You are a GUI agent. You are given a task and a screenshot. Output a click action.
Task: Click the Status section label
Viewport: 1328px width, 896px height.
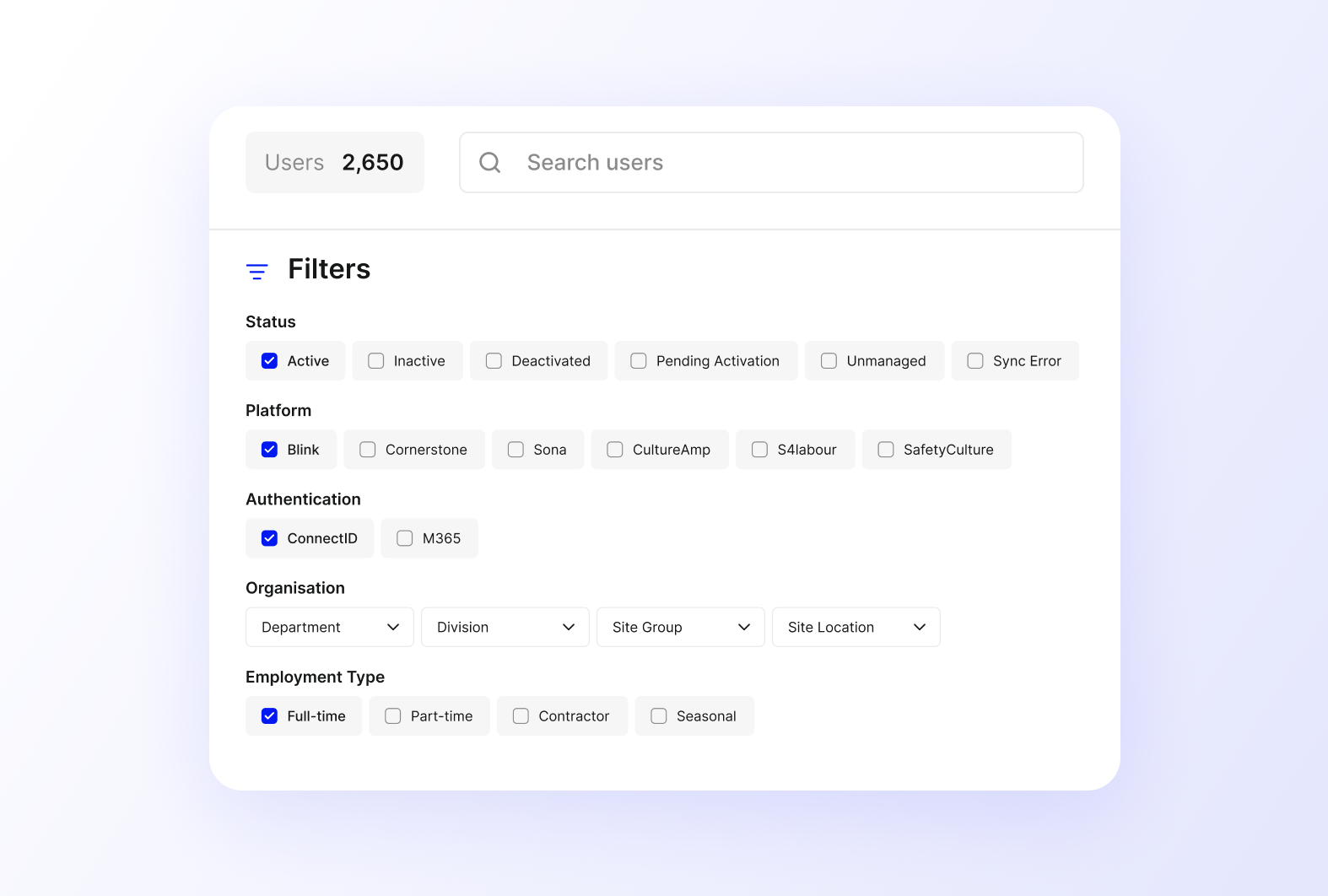click(x=271, y=321)
